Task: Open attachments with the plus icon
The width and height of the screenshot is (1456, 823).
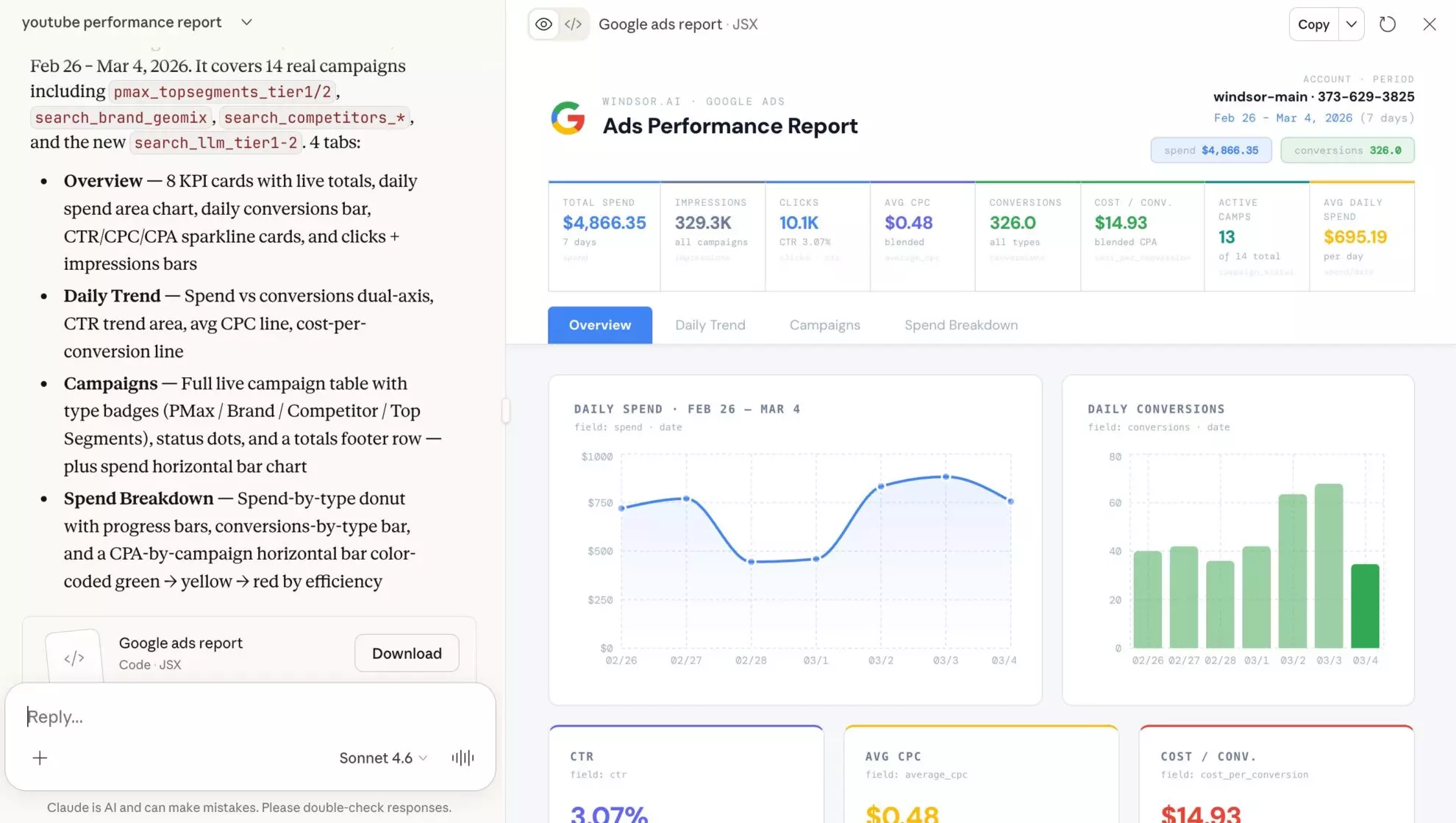Action: click(40, 758)
